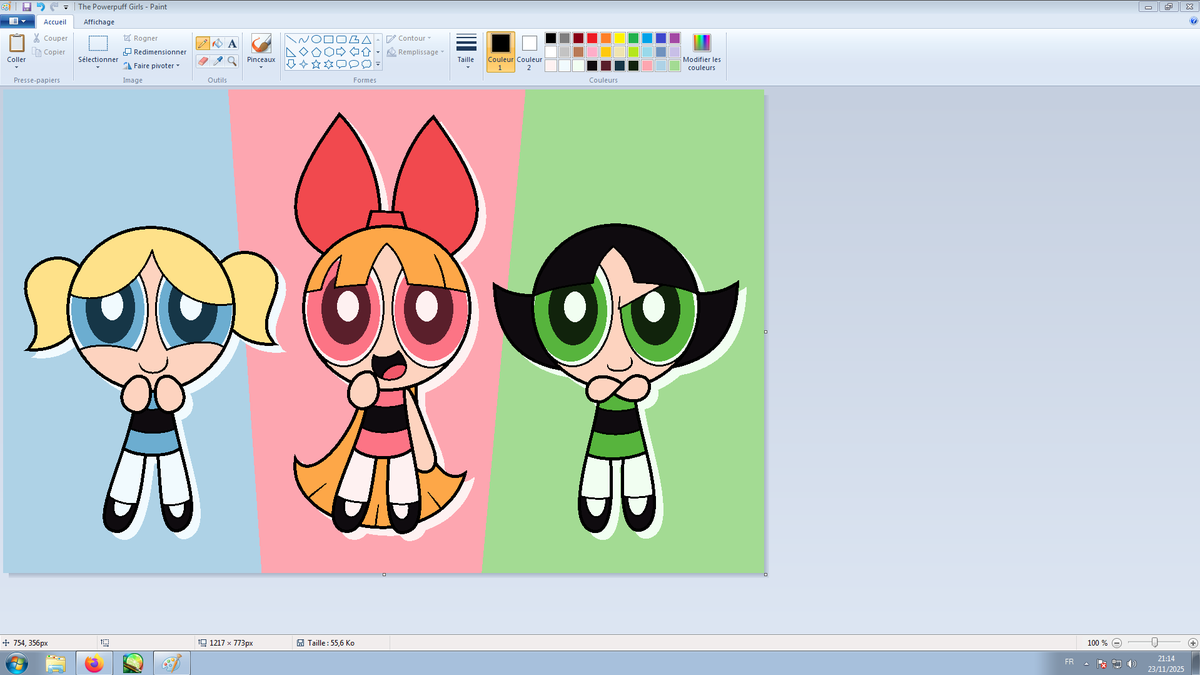This screenshot has height=675, width=1200.
Task: Open the Redimensionner dialog
Action: click(x=155, y=52)
